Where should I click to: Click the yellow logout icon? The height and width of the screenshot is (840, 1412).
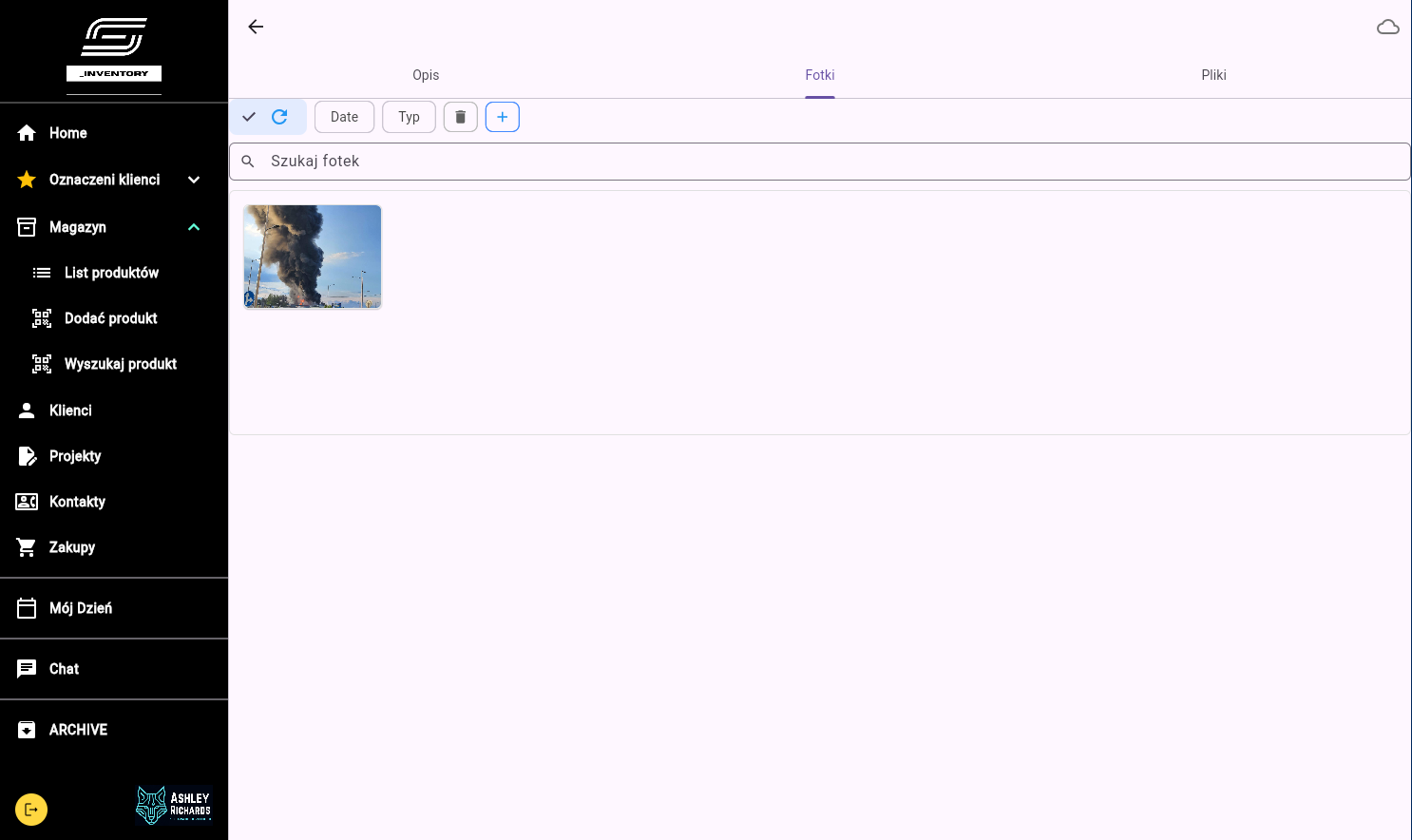pos(31,810)
